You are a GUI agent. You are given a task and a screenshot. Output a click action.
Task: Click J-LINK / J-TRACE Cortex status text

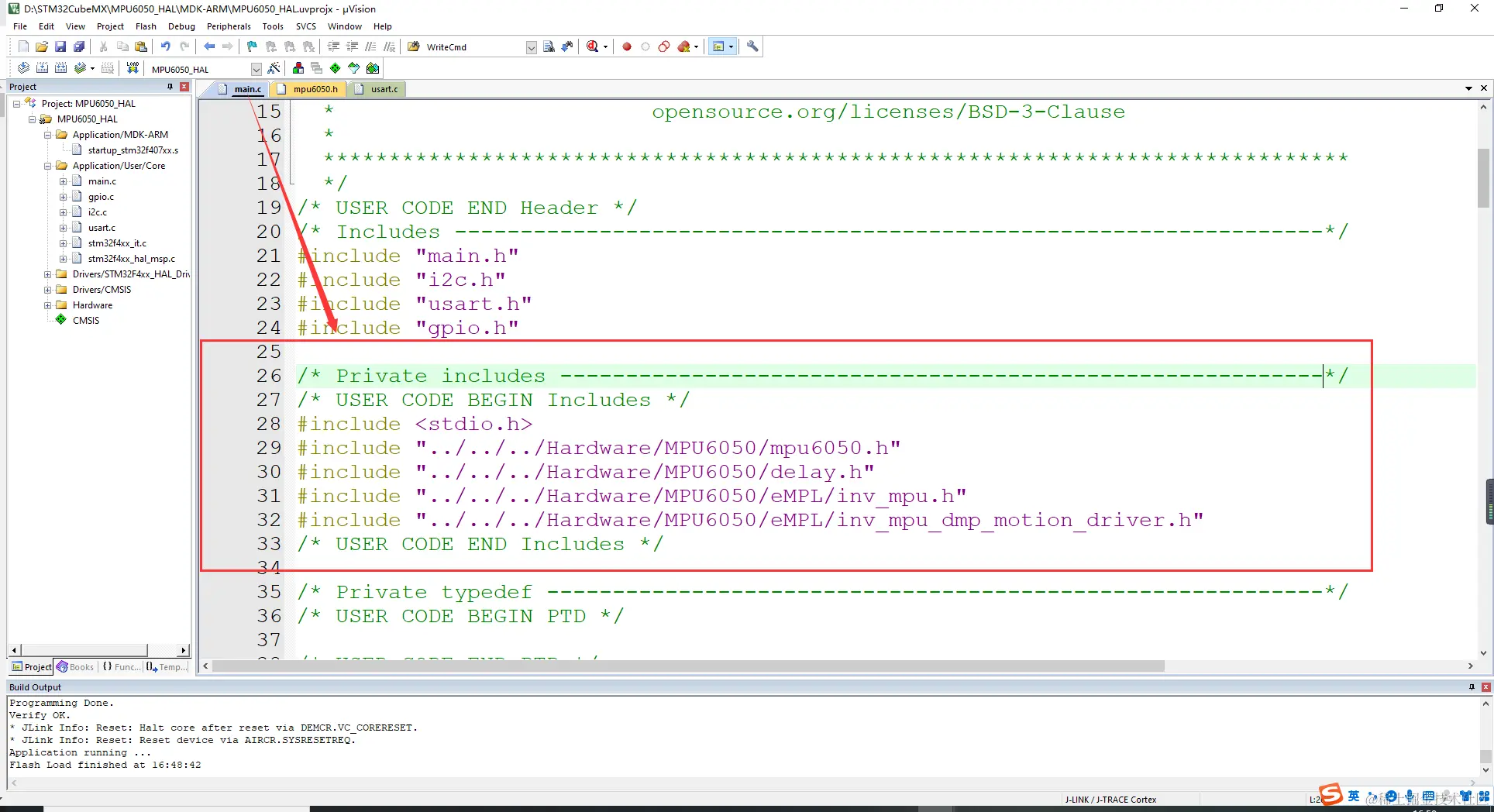click(1110, 800)
